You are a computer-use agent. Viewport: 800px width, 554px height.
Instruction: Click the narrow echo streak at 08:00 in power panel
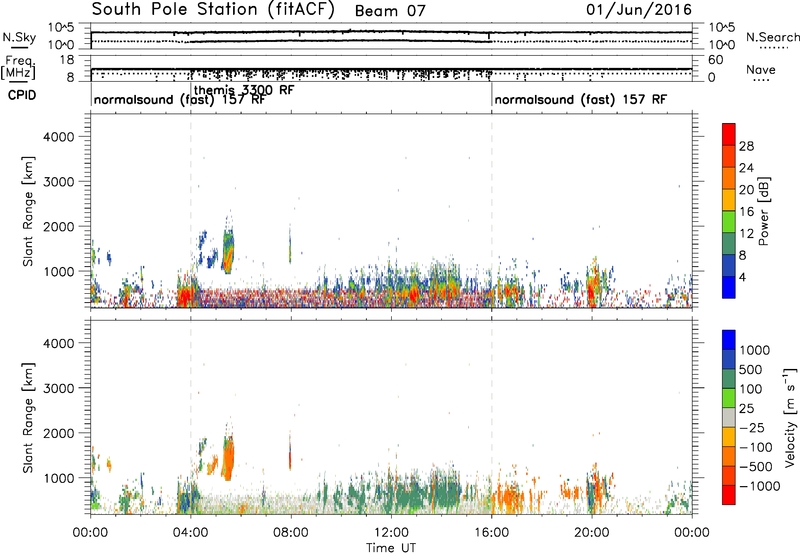click(x=290, y=246)
